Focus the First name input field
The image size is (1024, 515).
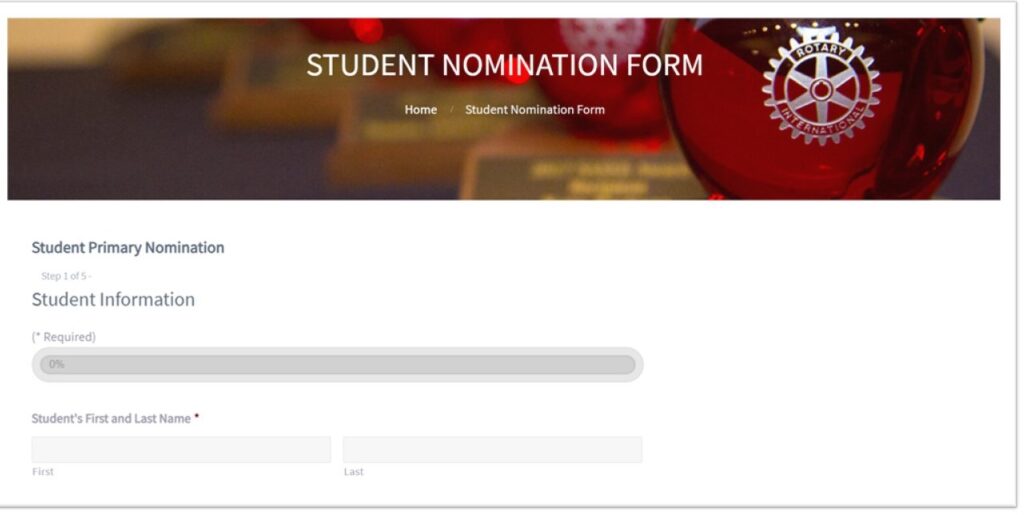pyautogui.click(x=181, y=450)
